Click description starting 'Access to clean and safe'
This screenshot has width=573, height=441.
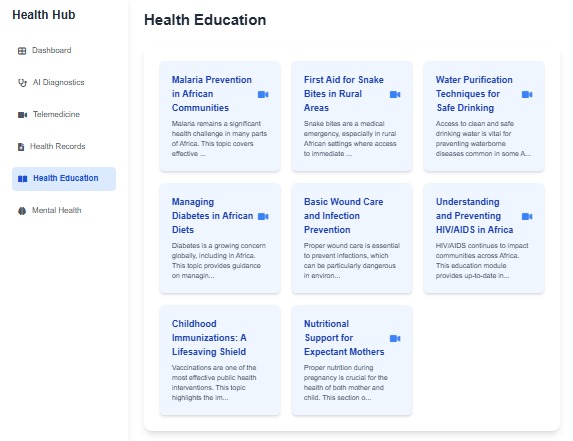483,139
